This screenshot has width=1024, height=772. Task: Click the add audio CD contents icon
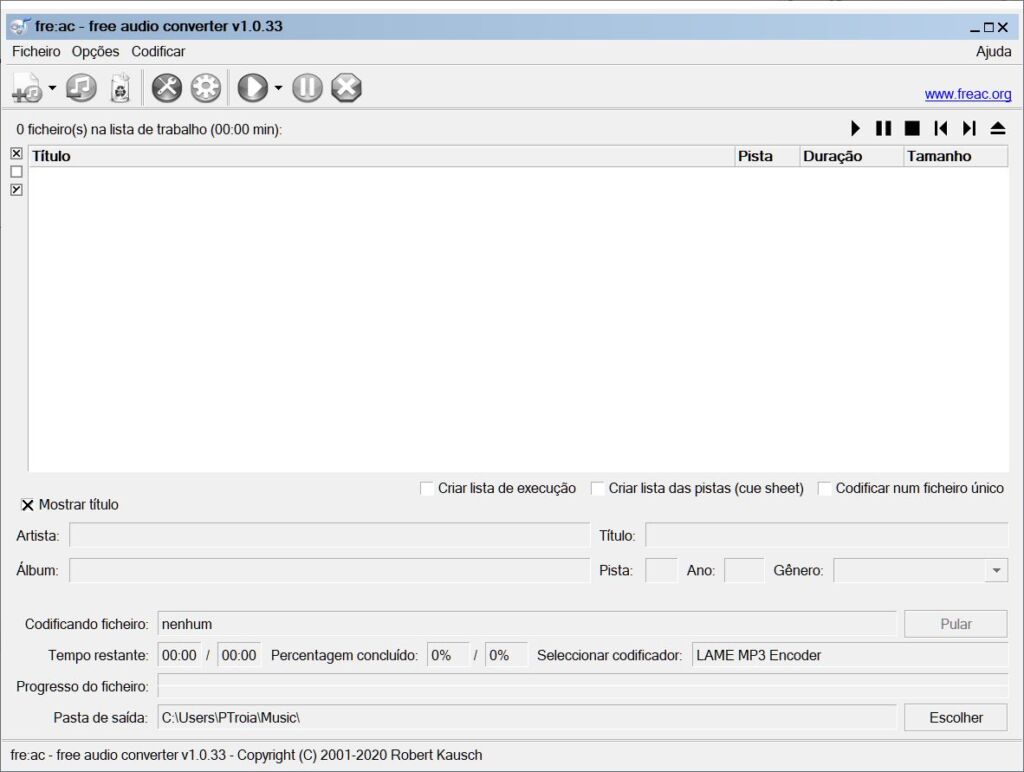(x=81, y=88)
